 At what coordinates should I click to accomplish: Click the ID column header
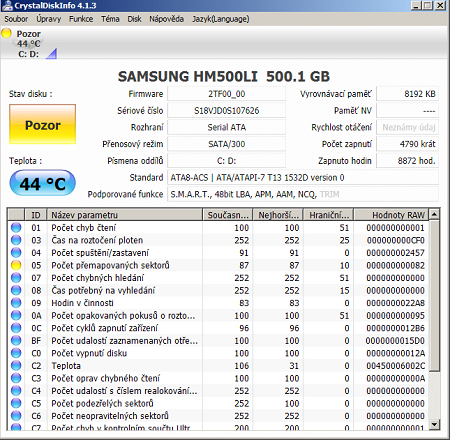(x=36, y=215)
